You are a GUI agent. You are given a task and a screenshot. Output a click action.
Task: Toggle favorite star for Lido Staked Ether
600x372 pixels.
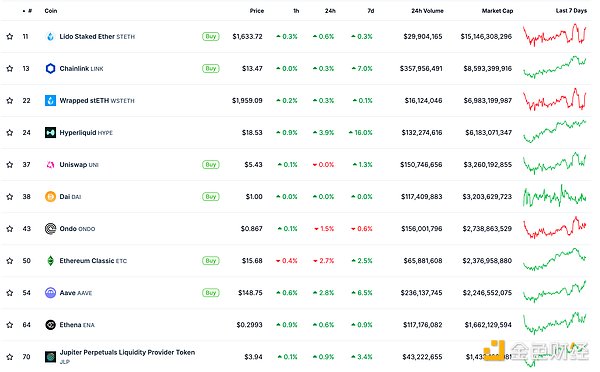click(x=10, y=36)
